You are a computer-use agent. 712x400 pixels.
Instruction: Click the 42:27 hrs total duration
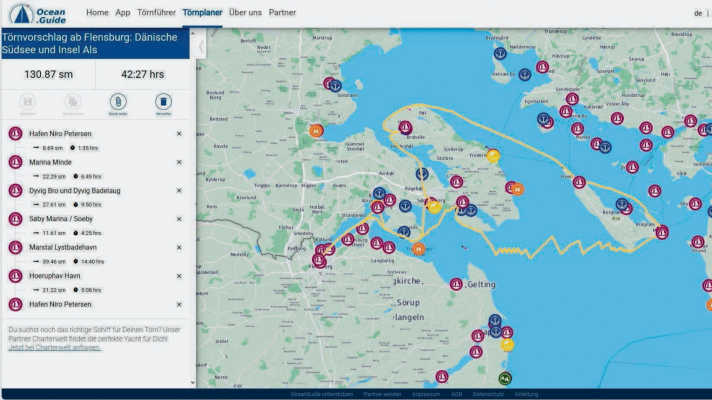point(141,74)
